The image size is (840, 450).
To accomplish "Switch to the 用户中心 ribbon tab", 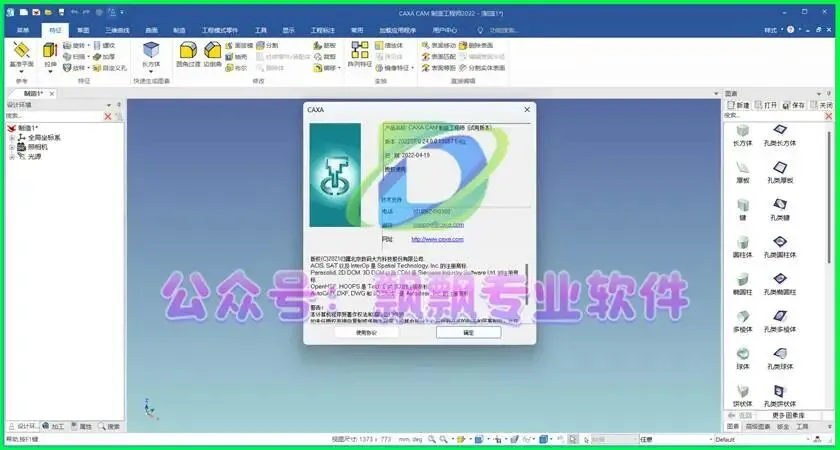I will click(445, 31).
